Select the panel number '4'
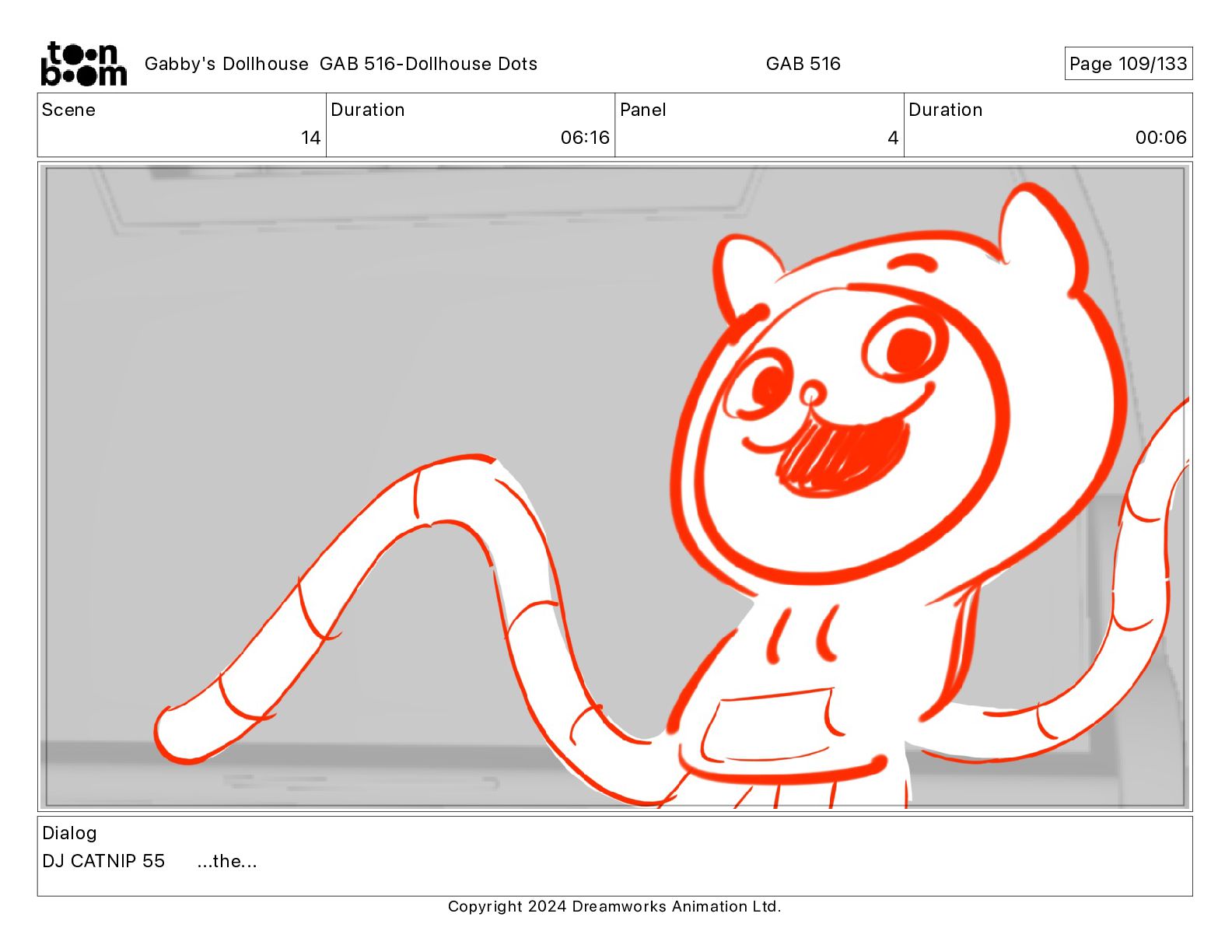 893,138
